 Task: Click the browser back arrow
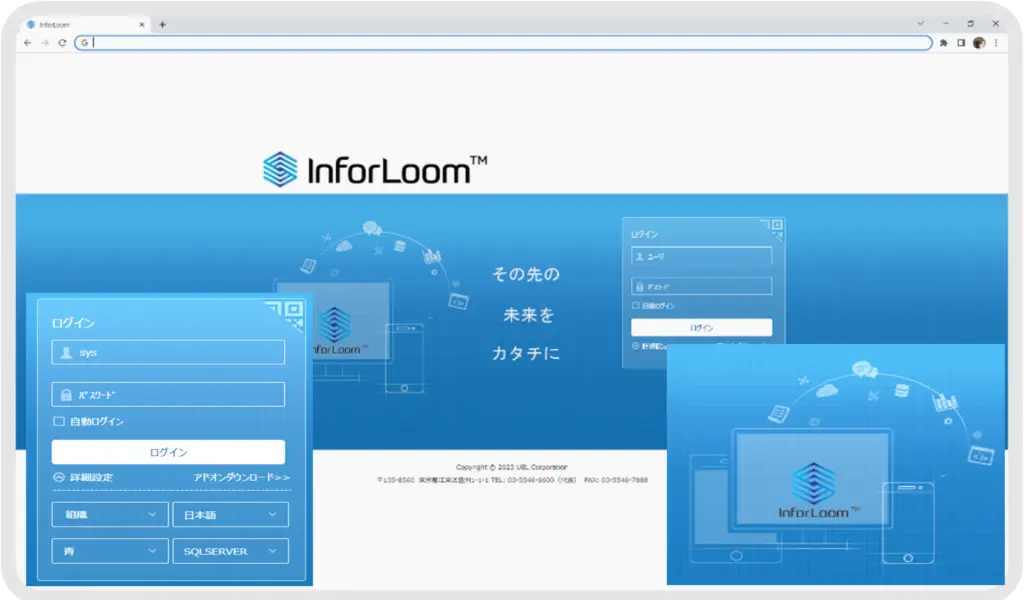pyautogui.click(x=27, y=42)
